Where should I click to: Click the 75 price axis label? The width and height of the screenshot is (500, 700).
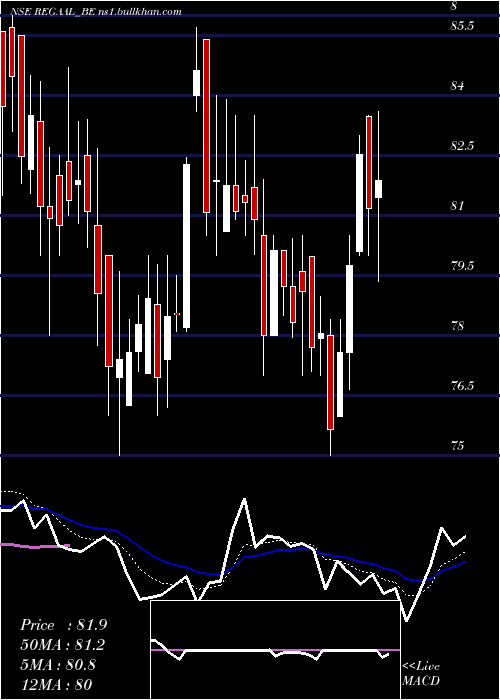pos(457,446)
